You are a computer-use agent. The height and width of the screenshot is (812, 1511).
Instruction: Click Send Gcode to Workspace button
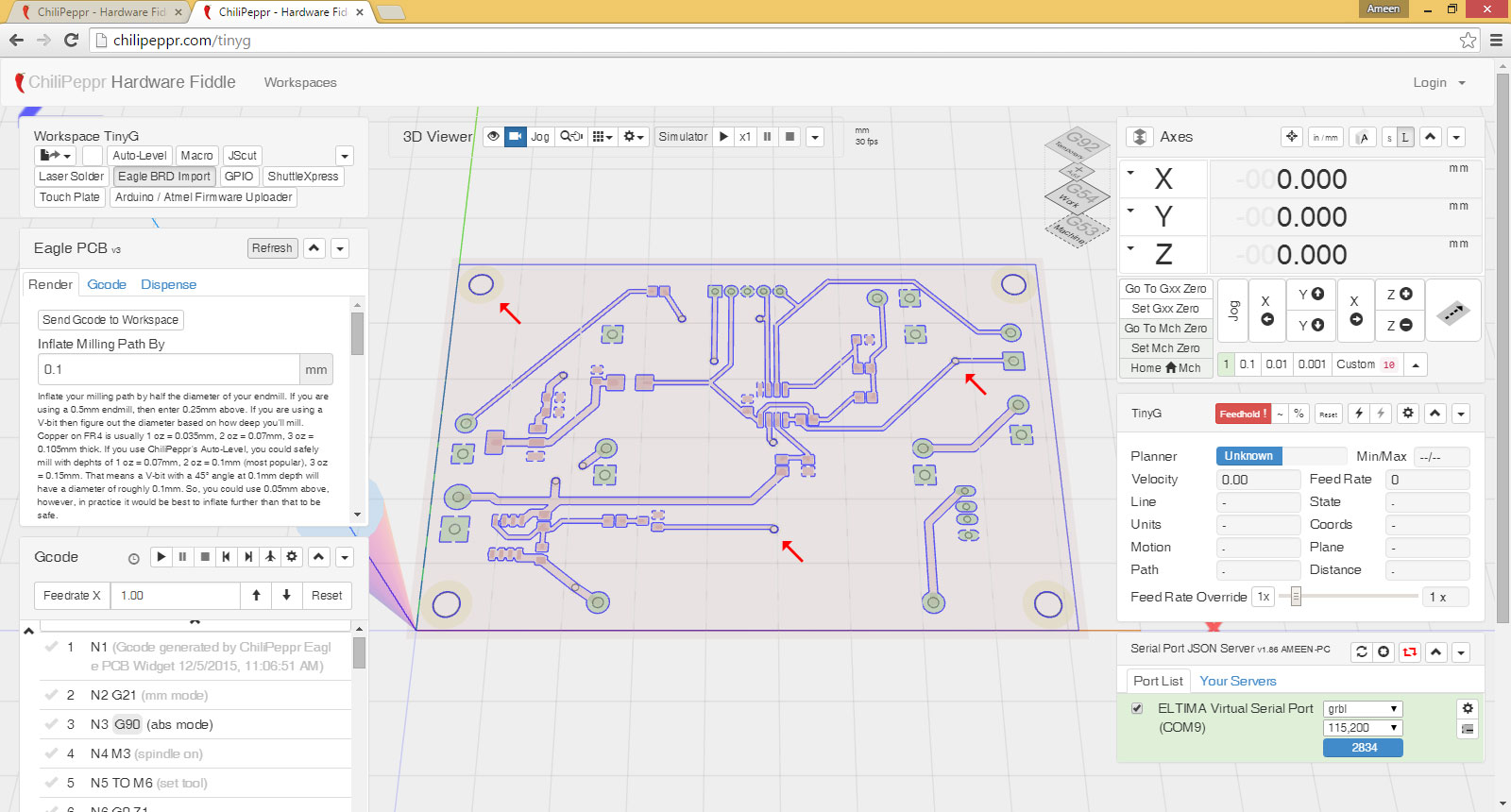click(110, 320)
